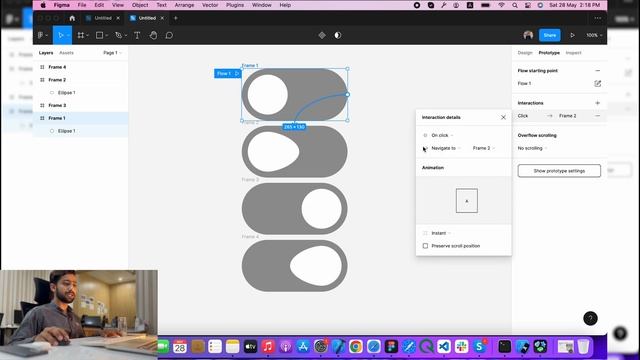The image size is (640, 360).
Task: Click the Create component icon
Action: tap(322, 36)
